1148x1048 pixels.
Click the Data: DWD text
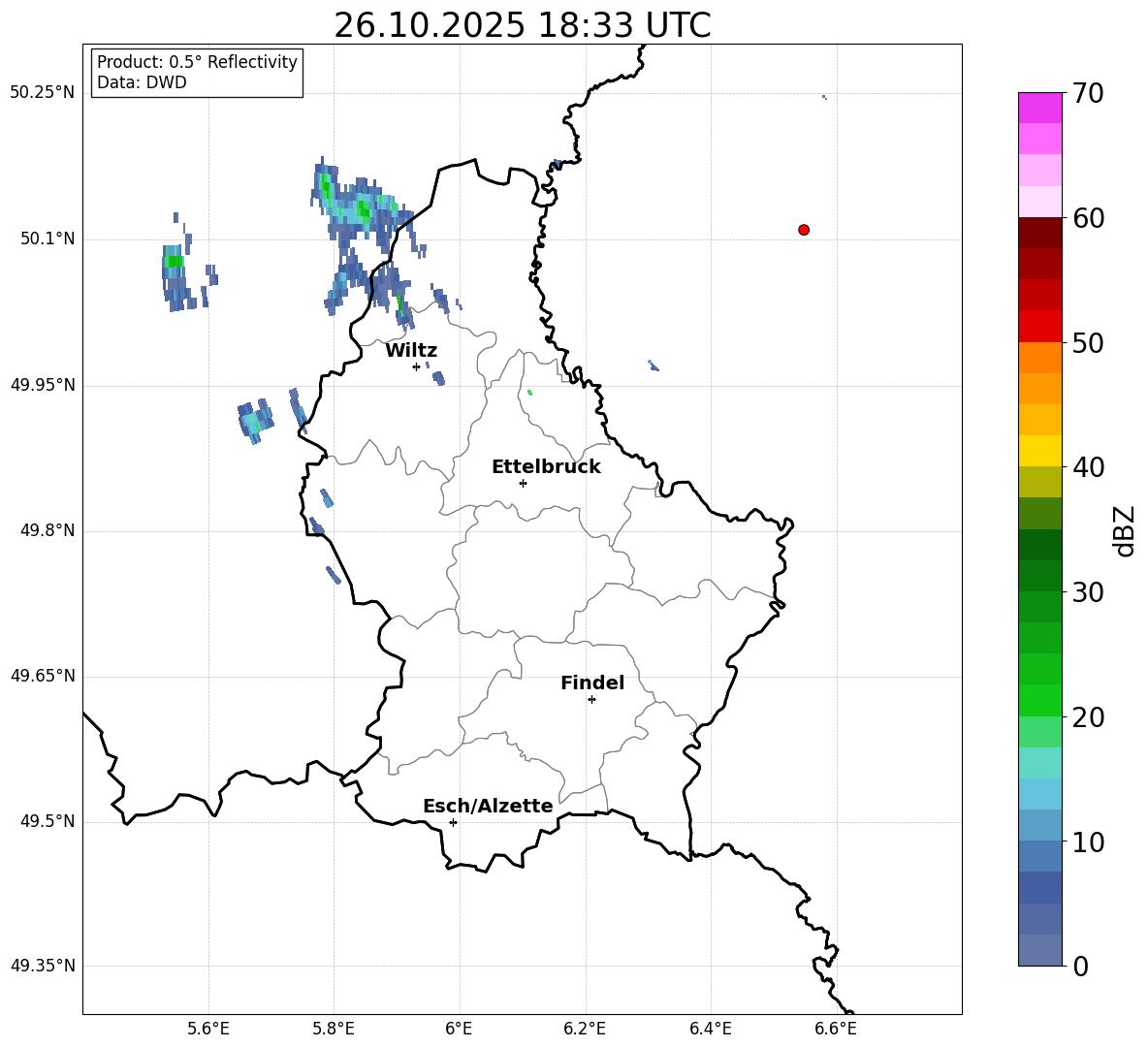pos(142,82)
